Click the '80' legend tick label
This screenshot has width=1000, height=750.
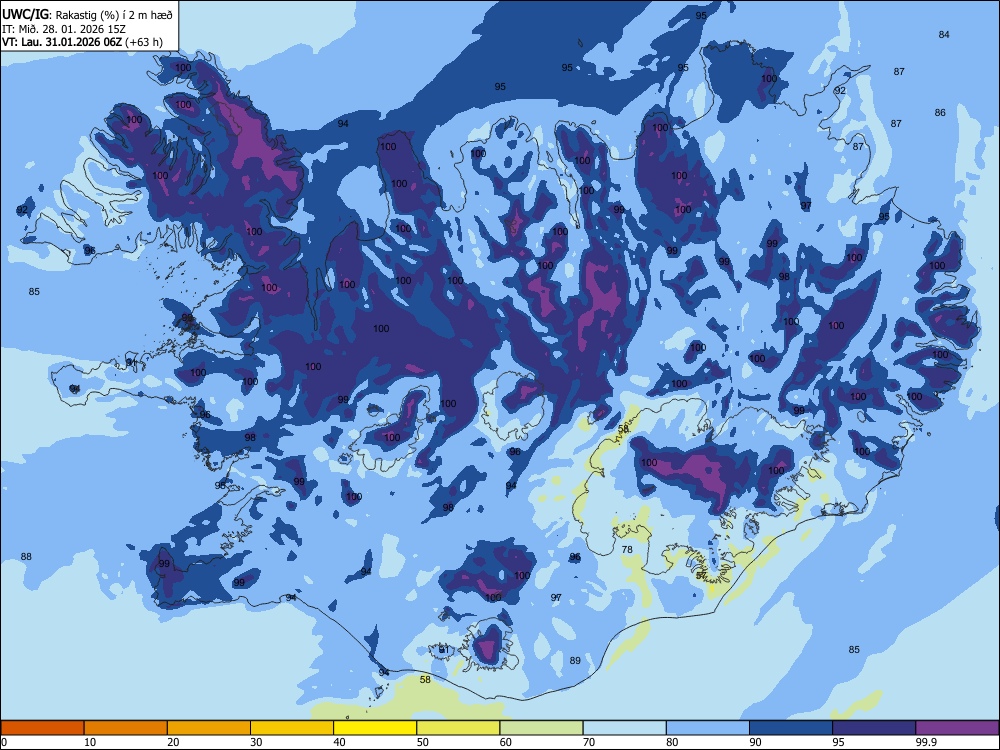pos(672,742)
